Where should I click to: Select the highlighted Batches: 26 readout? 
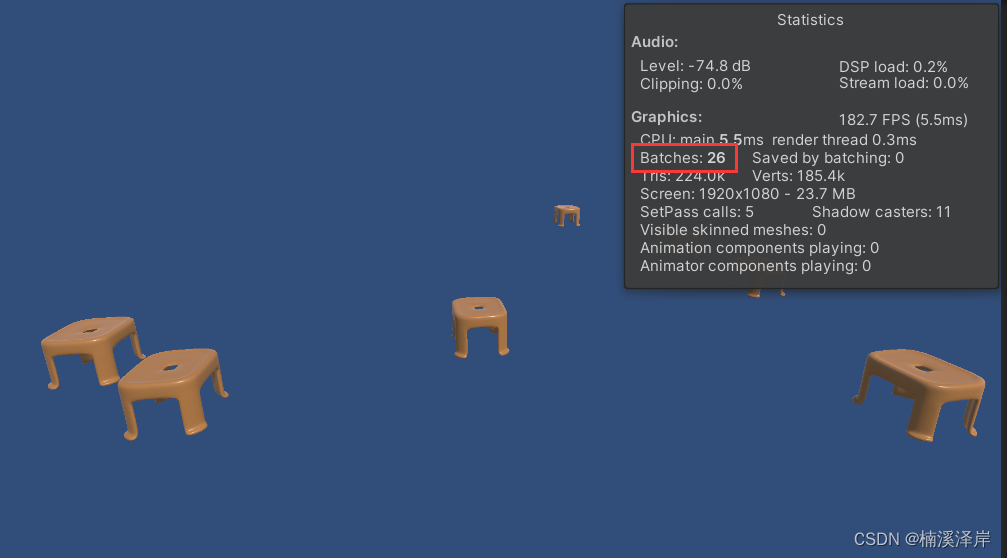click(x=683, y=158)
